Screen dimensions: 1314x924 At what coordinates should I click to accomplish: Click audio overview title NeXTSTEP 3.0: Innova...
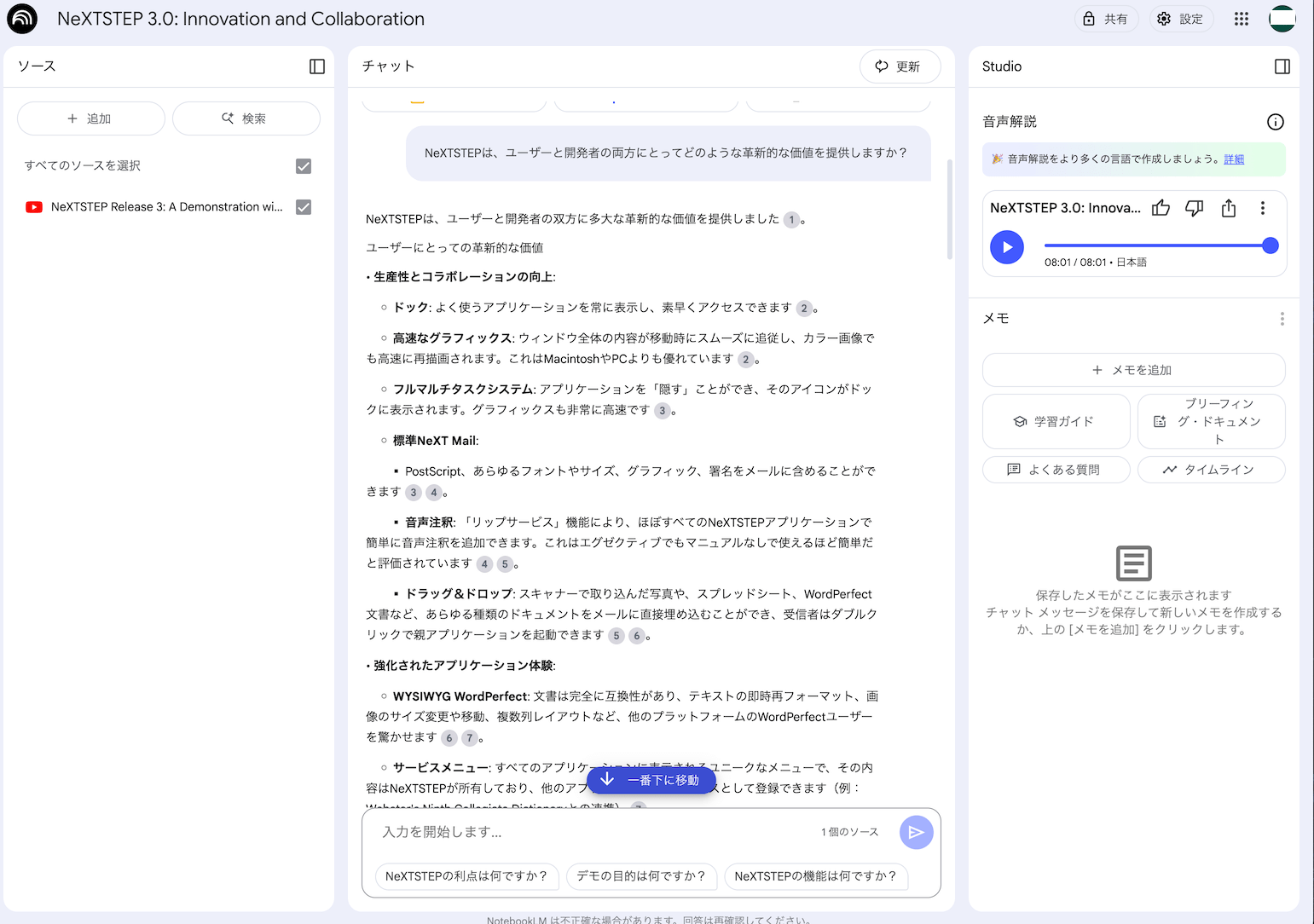(x=1065, y=208)
